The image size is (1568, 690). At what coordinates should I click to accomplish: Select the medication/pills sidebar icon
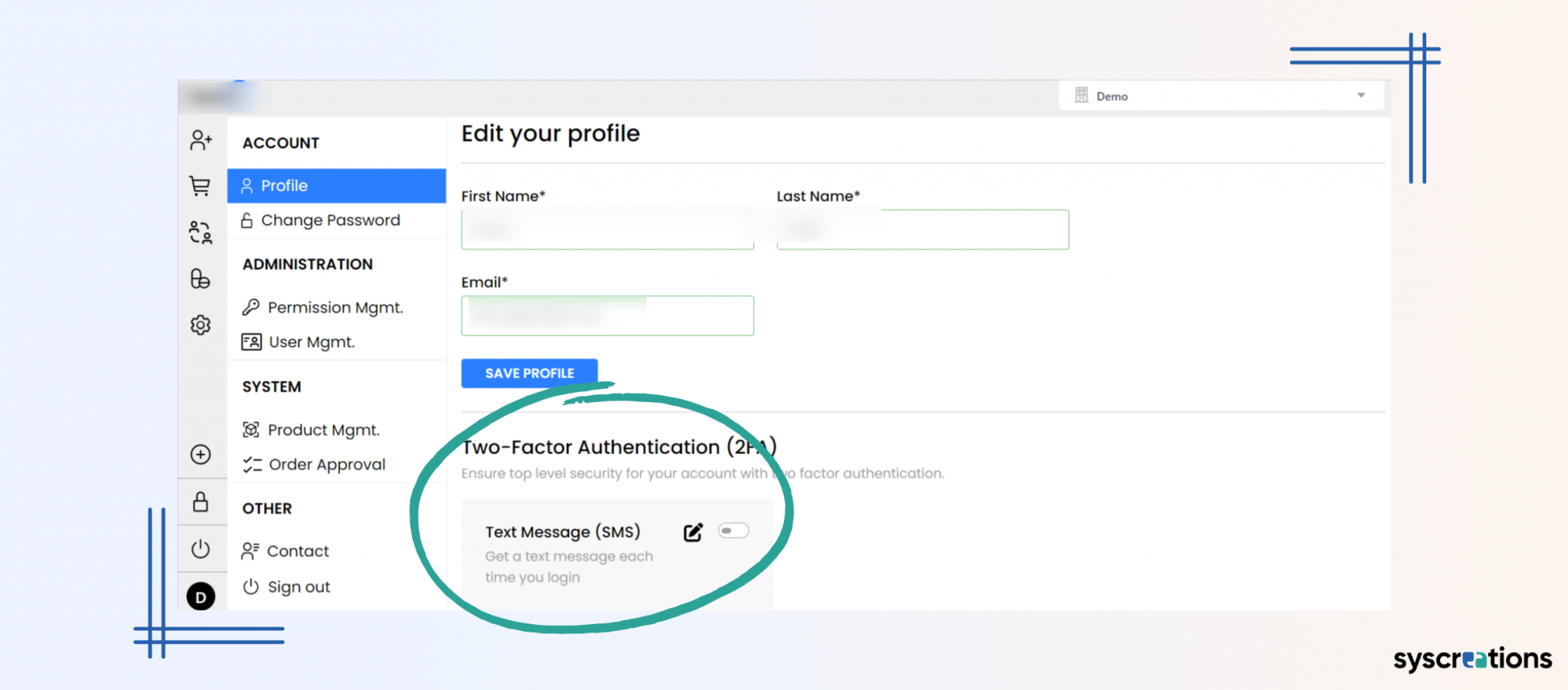tap(201, 279)
